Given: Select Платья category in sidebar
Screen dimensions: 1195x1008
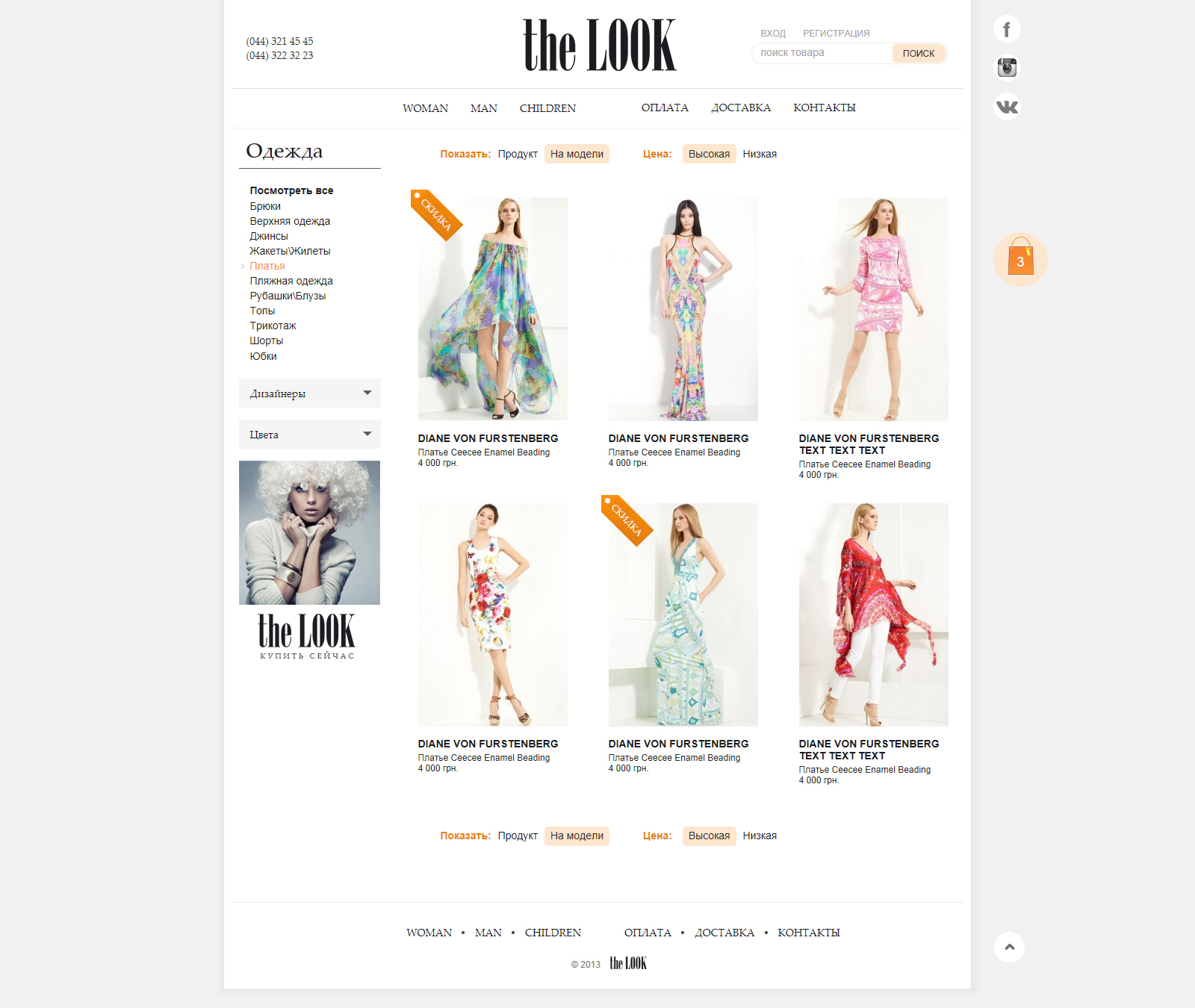Looking at the screenshot, I should coord(267,266).
